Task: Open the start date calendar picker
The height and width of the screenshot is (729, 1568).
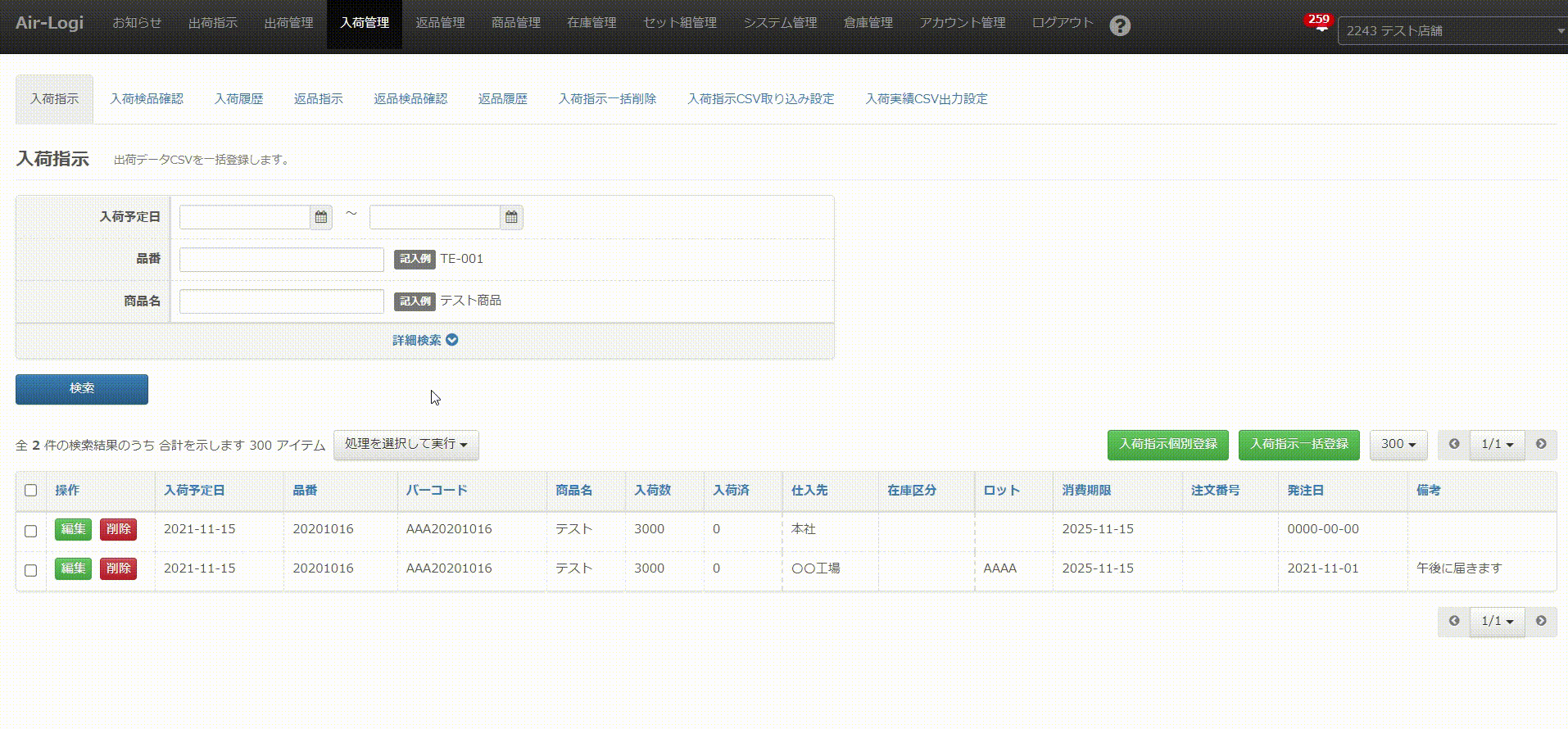Action: tap(321, 217)
